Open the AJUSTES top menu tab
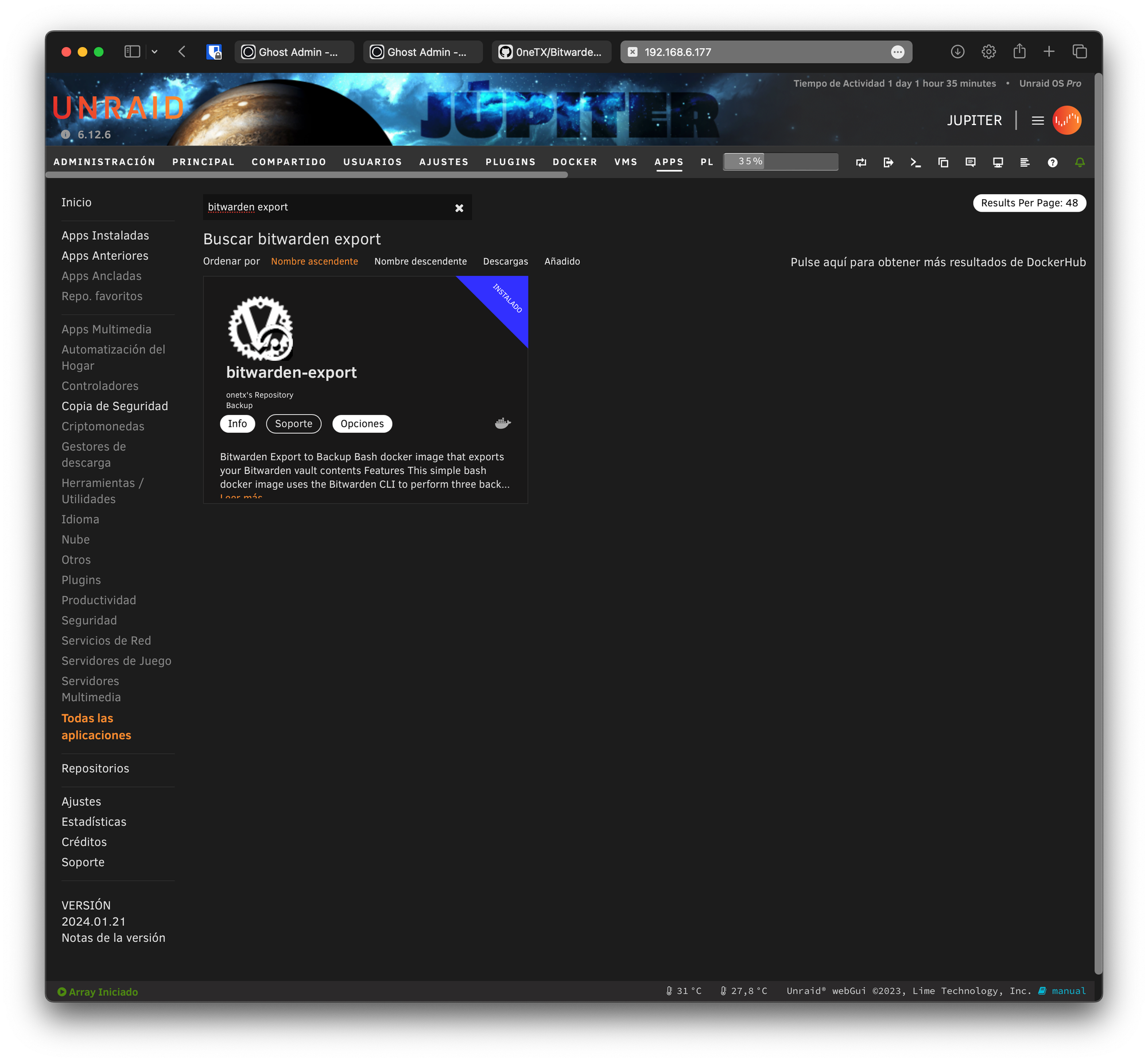This screenshot has width=1148, height=1062. point(444,162)
